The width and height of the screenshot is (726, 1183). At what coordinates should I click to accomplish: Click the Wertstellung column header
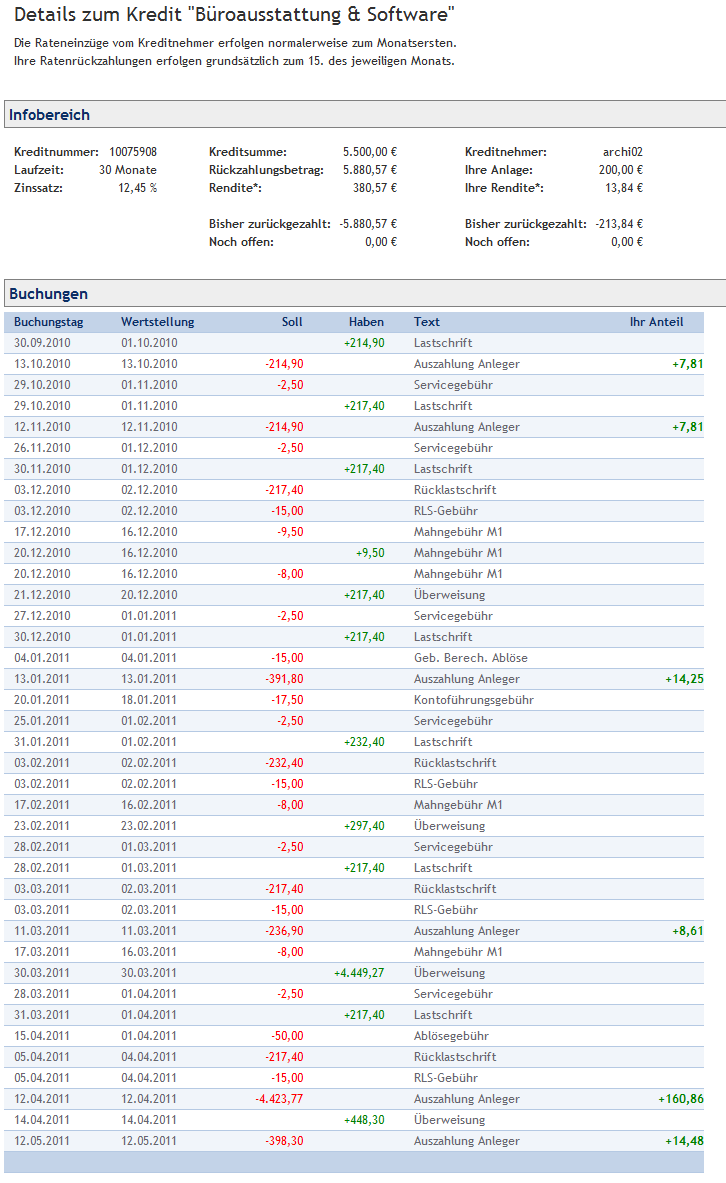click(157, 322)
